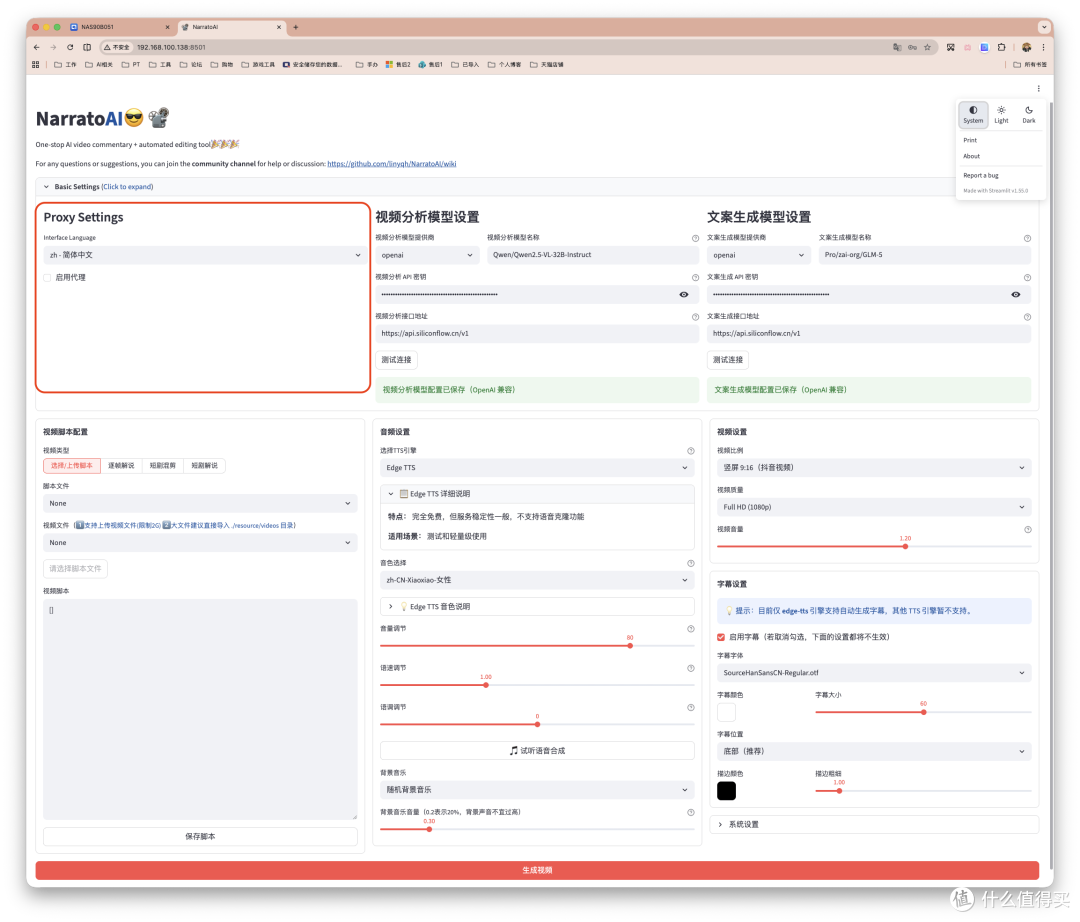This screenshot has height=922, width=1080.
Task: Switch theme to System mode
Action: [x=973, y=114]
